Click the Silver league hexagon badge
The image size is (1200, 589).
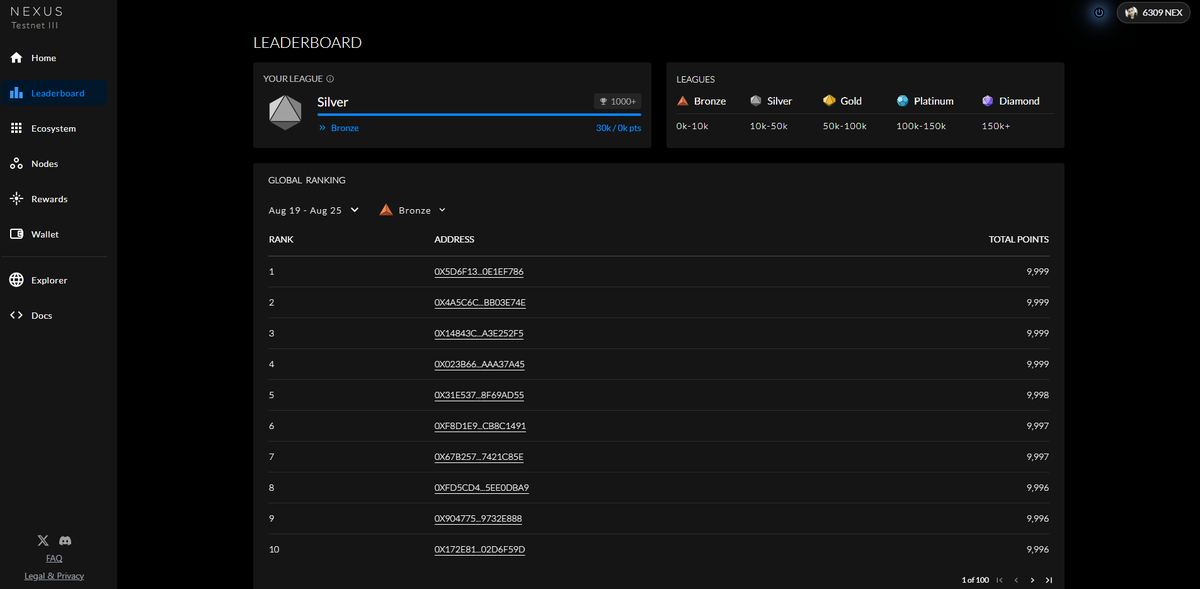coord(285,112)
